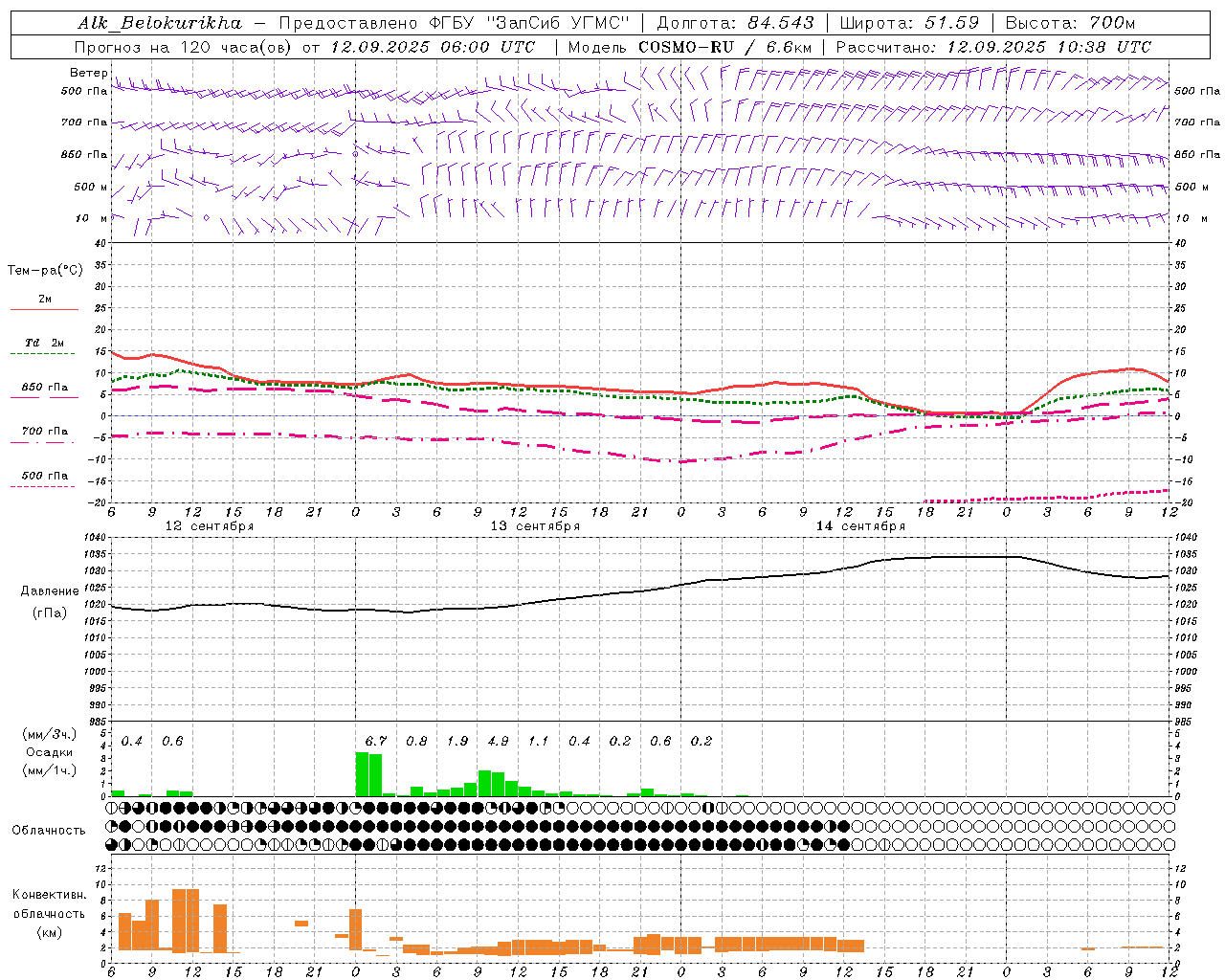Click the Модель COSMO-RU / 6.6км text

pos(690,47)
